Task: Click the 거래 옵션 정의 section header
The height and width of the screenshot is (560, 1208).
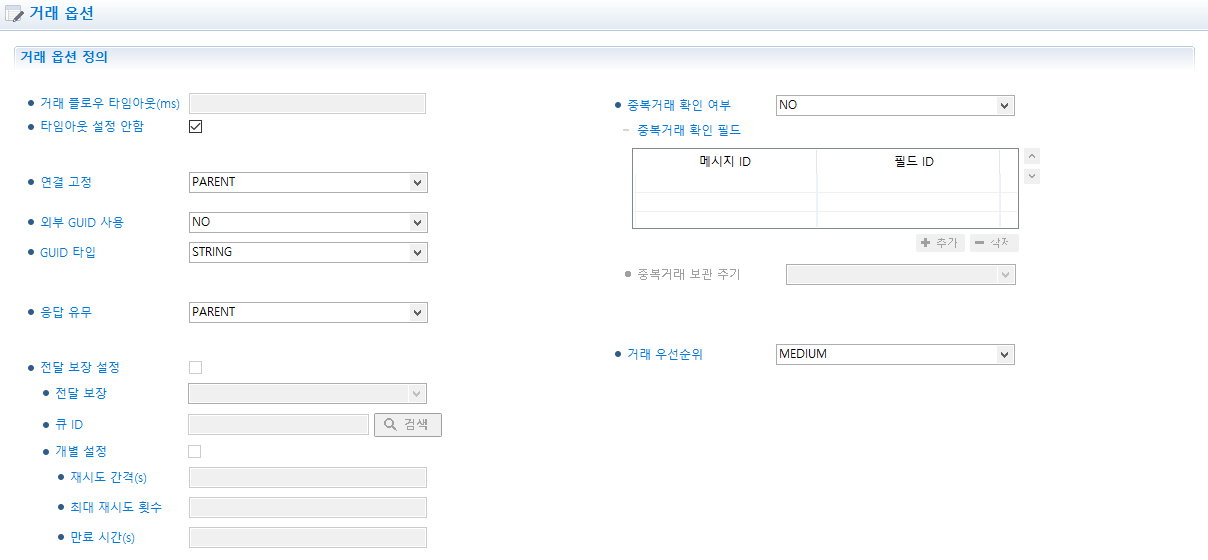Action: [64, 57]
